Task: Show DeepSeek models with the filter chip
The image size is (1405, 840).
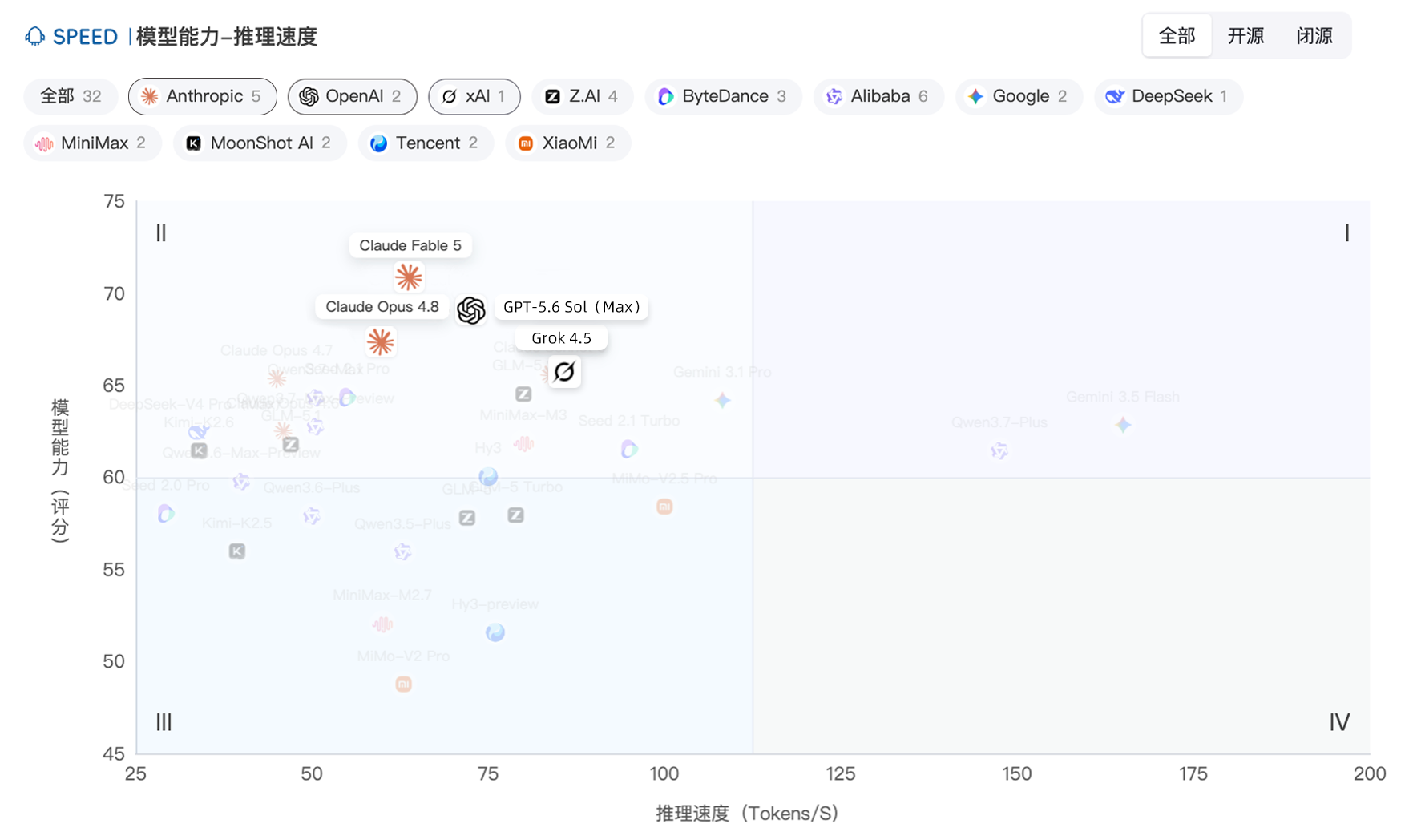Action: 1169,96
